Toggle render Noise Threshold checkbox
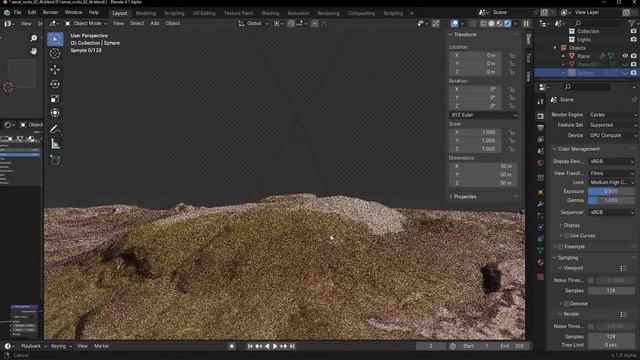This screenshot has height=360, width=640. (591, 327)
